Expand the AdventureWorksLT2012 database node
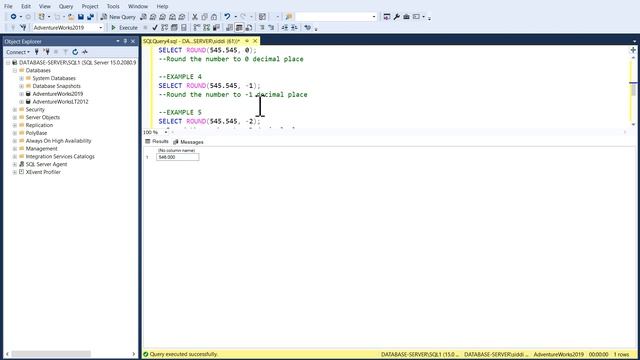Screen dimensions: 640x360 pyautogui.click(x=22, y=102)
